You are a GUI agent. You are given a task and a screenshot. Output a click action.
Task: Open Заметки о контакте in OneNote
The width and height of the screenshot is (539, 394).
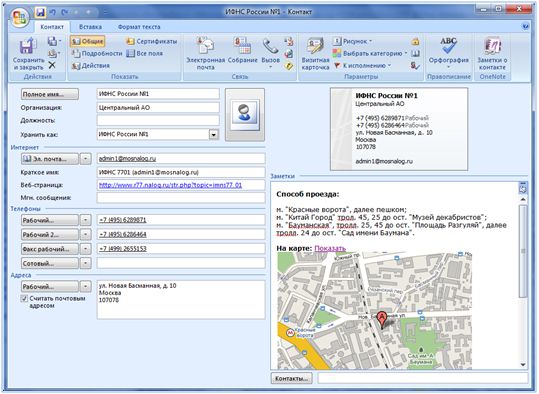click(x=492, y=54)
